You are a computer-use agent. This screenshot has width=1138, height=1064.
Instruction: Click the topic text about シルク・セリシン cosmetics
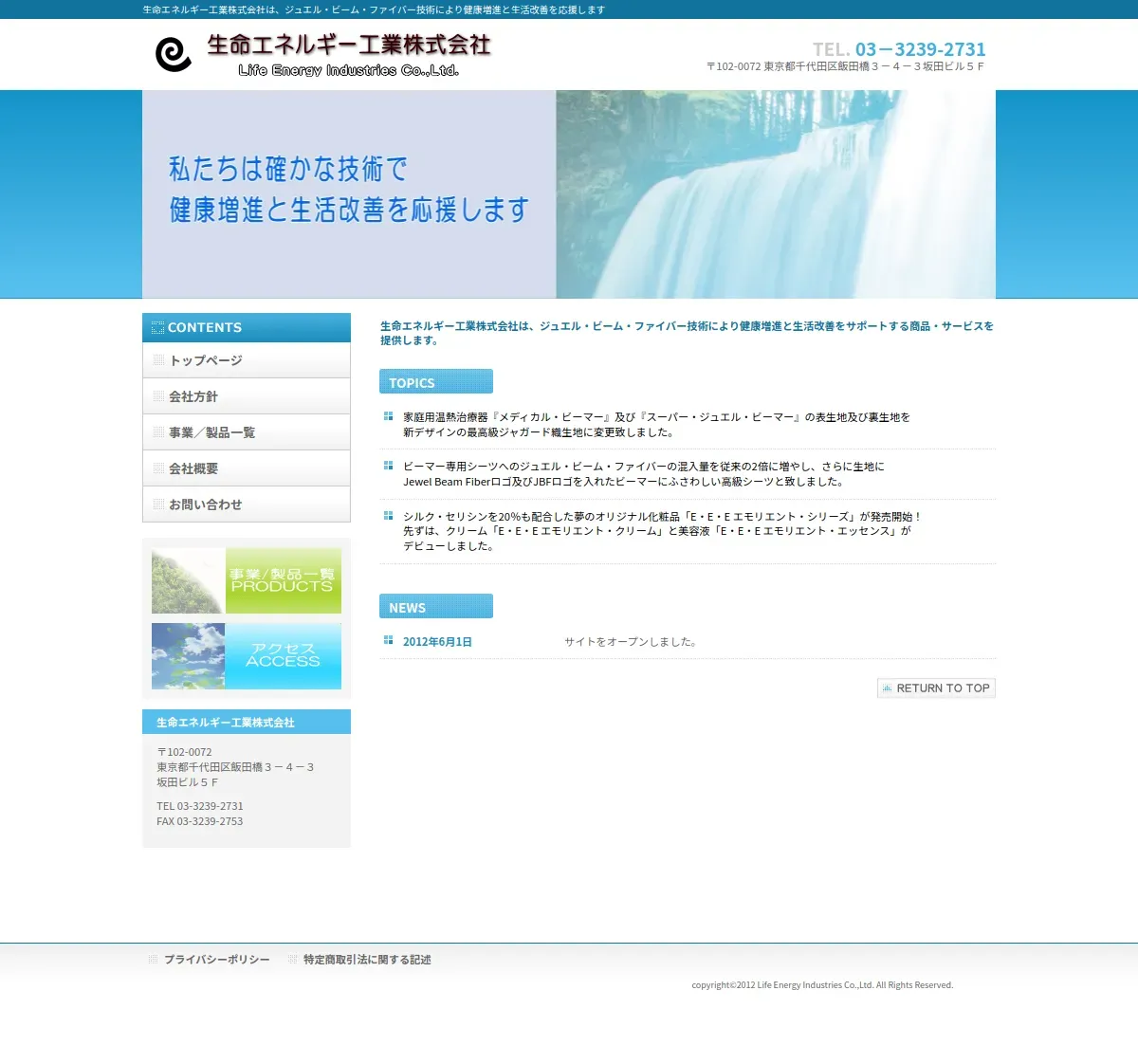coord(662,531)
